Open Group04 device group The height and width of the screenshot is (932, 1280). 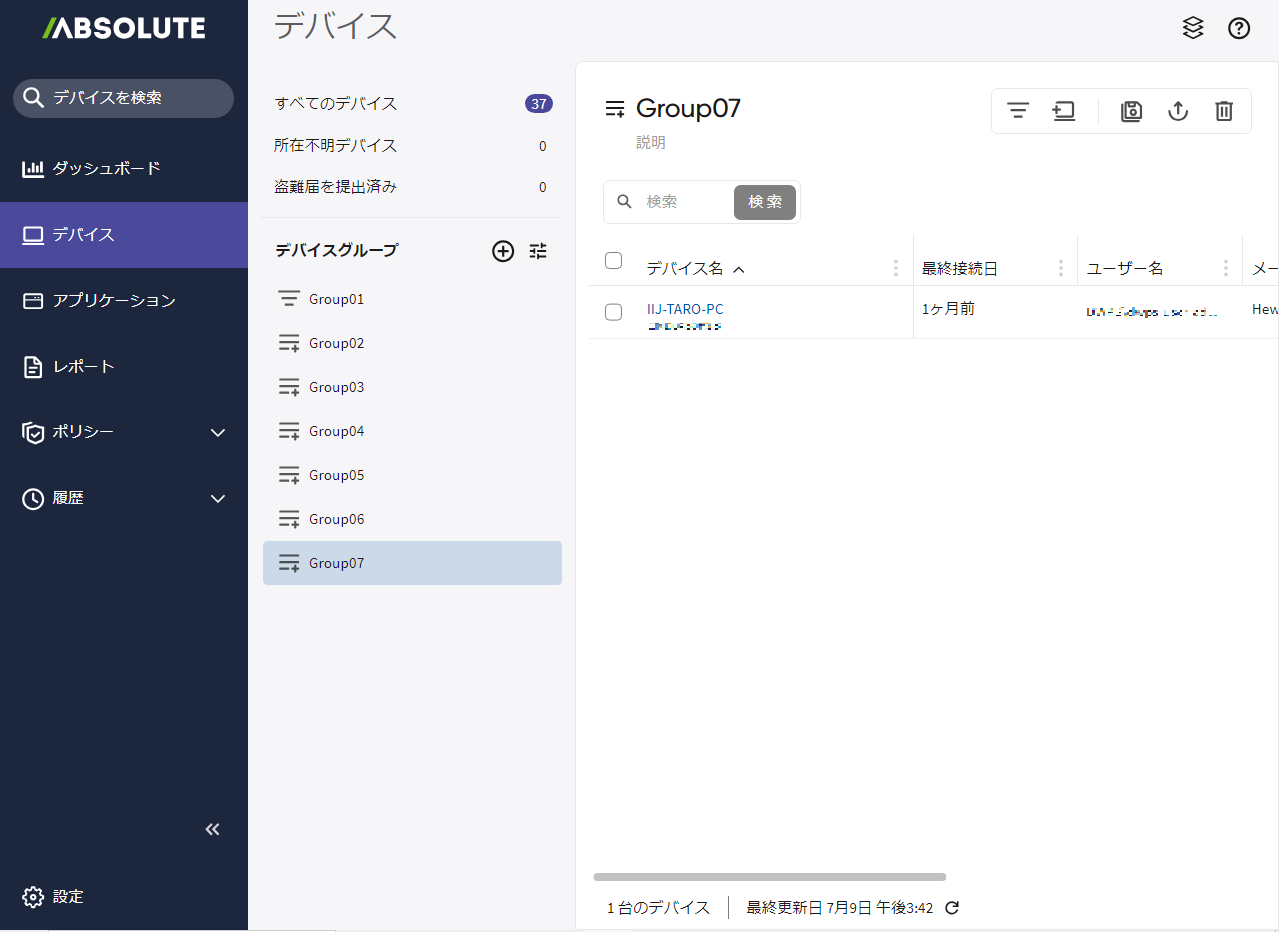click(x=412, y=431)
